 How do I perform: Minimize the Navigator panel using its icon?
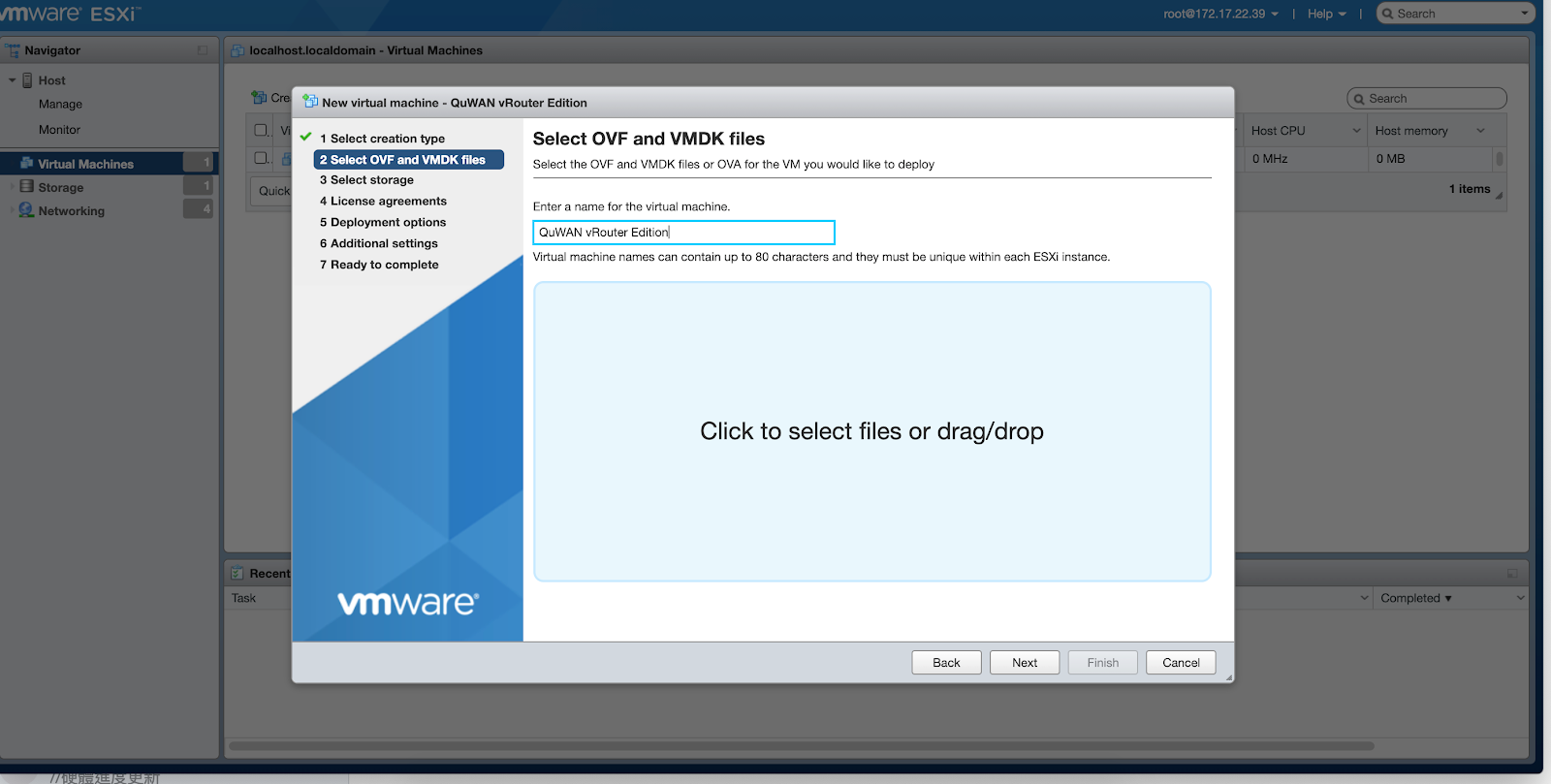tap(203, 50)
